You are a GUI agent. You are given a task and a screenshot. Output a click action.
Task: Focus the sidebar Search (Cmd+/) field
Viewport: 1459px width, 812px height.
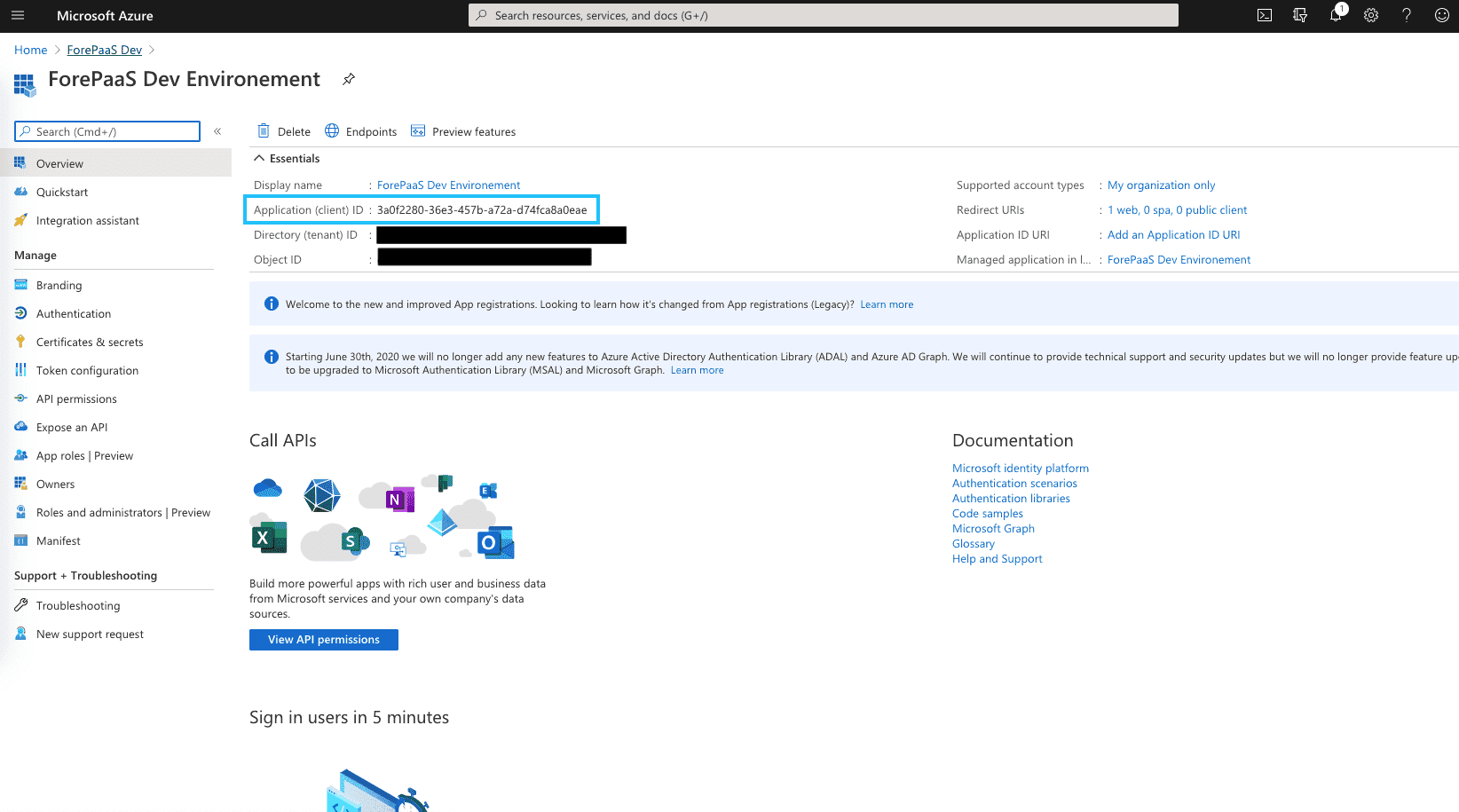click(x=107, y=131)
